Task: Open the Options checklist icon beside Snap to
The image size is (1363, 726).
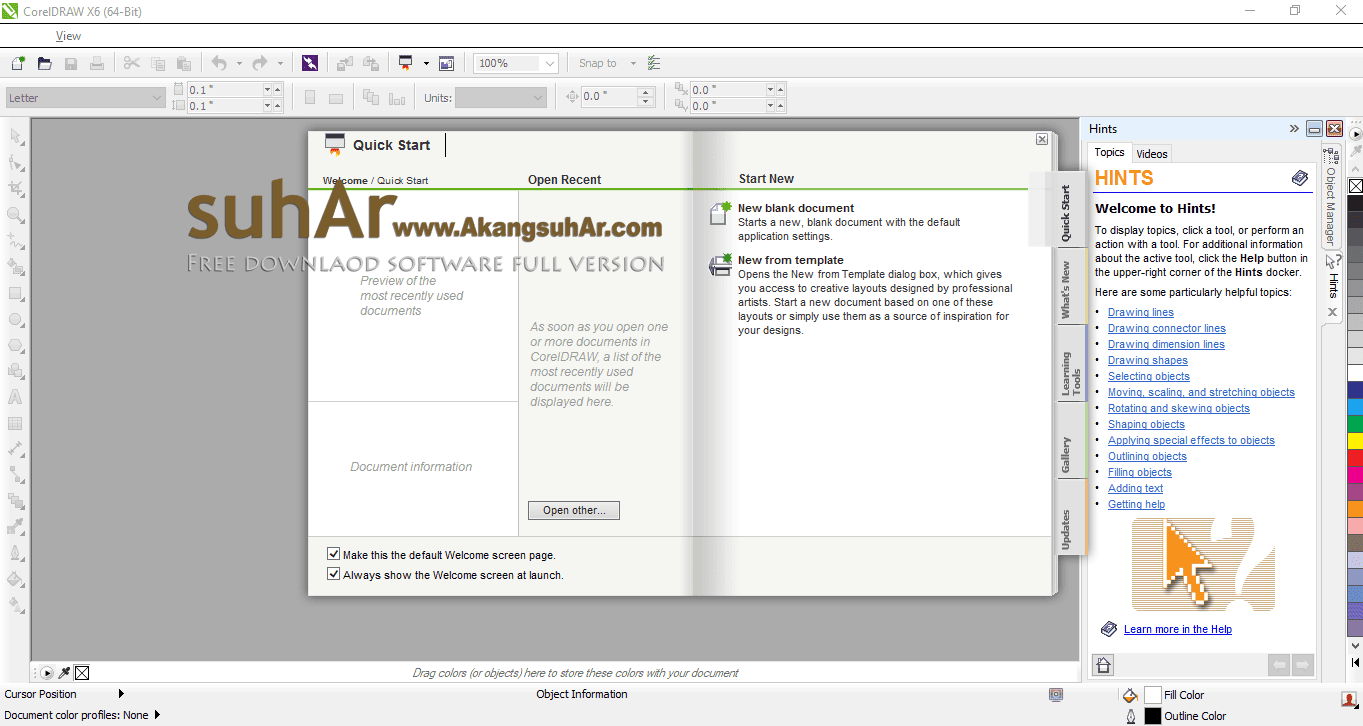Action: 654,63
